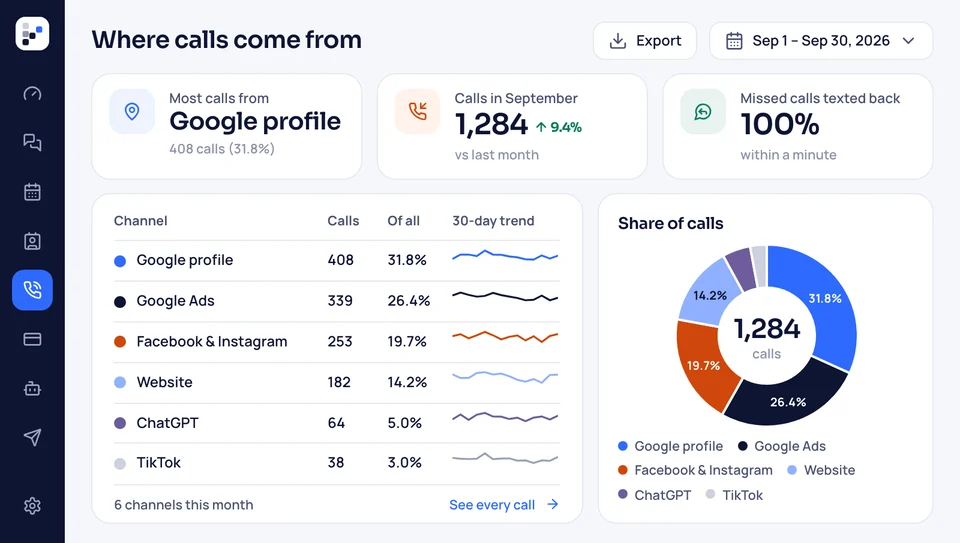Toggle Google Ads in chart legend
The image size is (960, 543).
click(782, 446)
